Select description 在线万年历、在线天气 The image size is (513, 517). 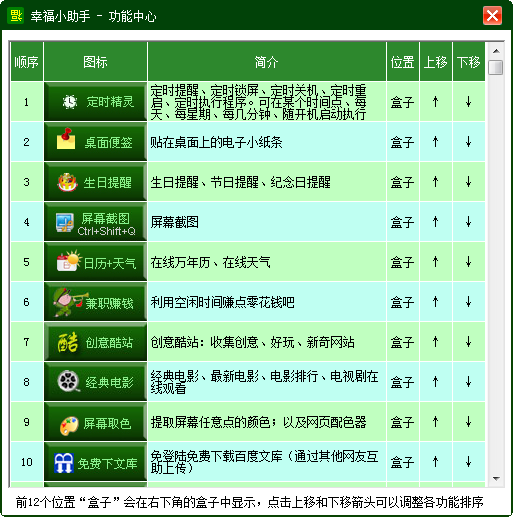point(210,262)
